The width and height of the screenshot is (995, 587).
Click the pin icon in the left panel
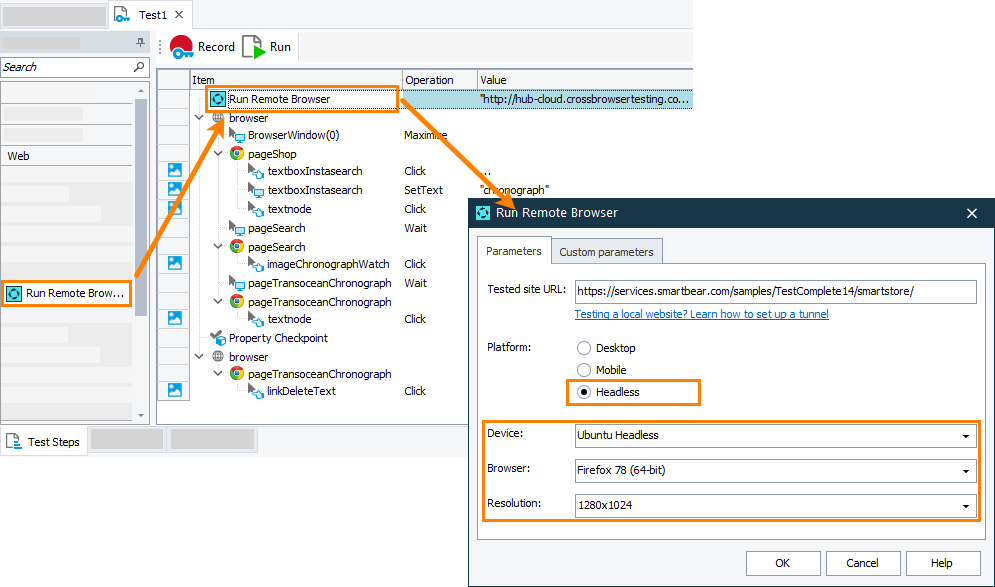point(140,43)
